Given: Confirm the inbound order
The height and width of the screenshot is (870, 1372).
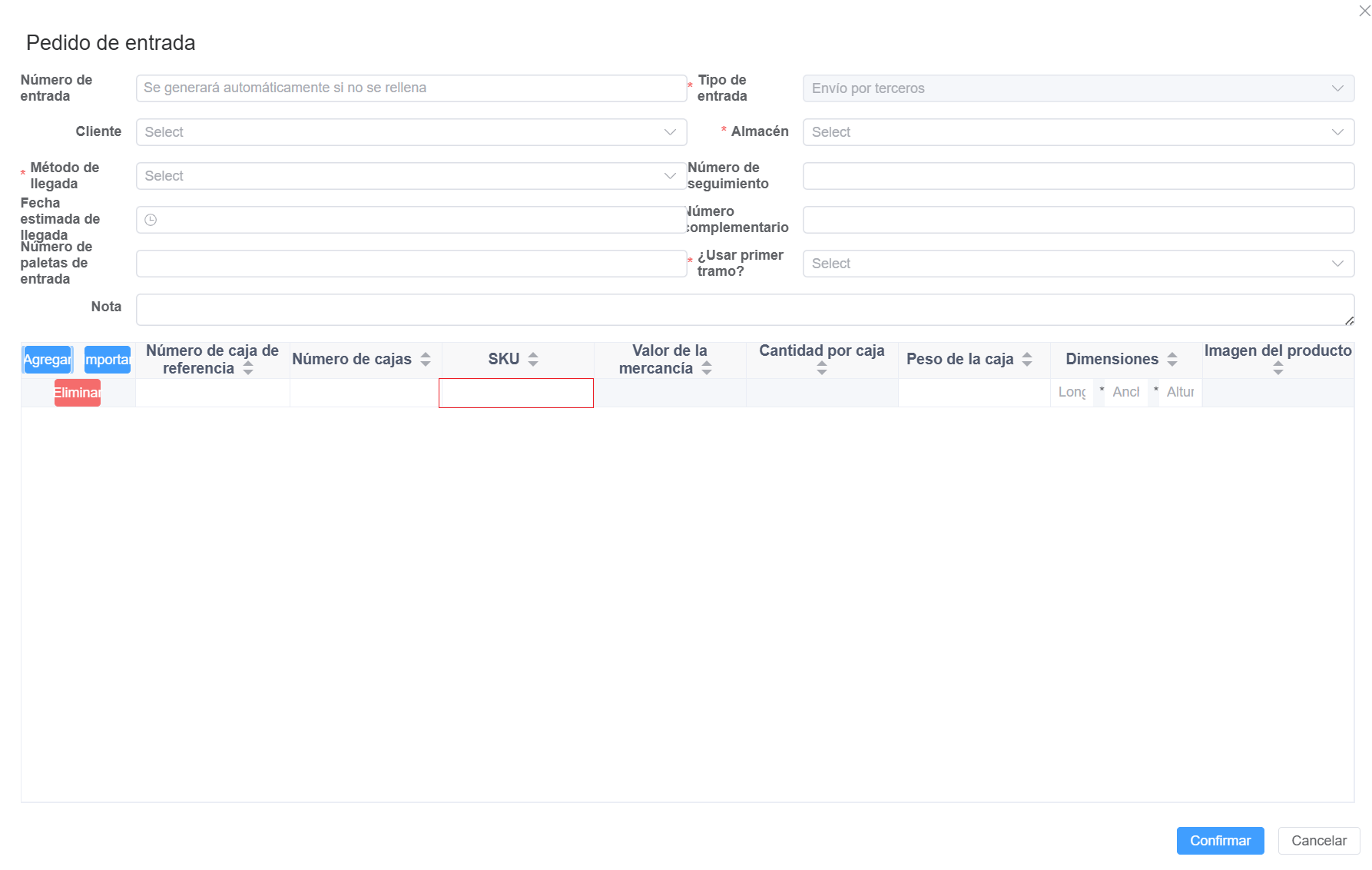Looking at the screenshot, I should pyautogui.click(x=1220, y=841).
